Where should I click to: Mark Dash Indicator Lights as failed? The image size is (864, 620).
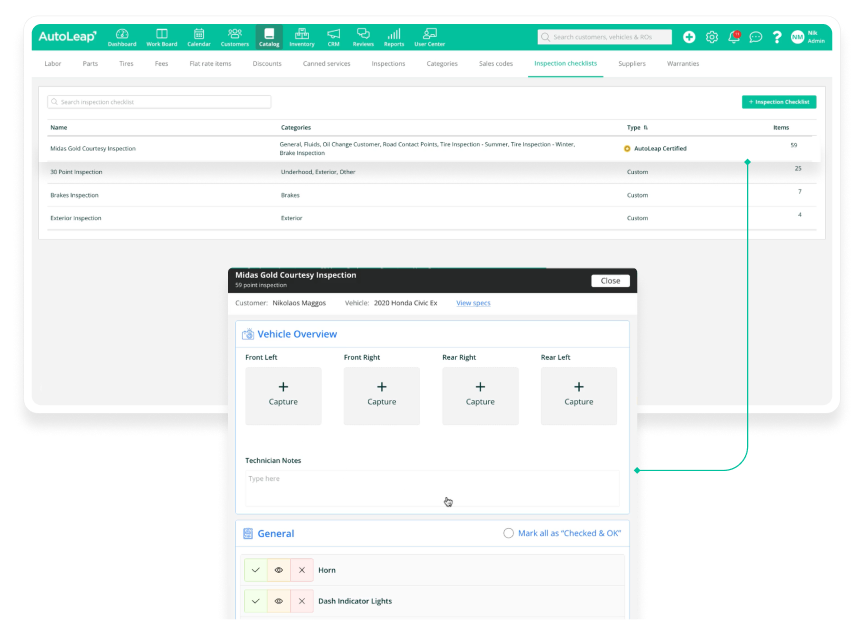tap(301, 601)
